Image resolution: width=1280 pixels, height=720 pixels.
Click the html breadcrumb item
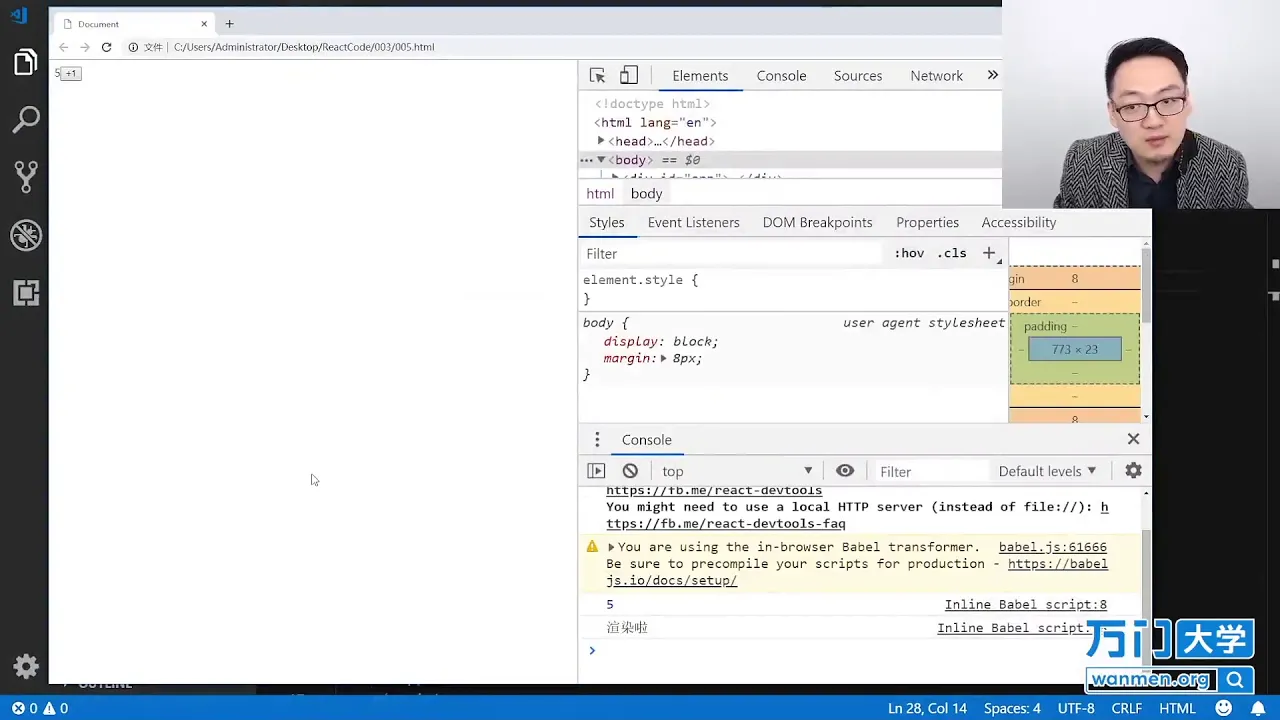click(x=600, y=194)
